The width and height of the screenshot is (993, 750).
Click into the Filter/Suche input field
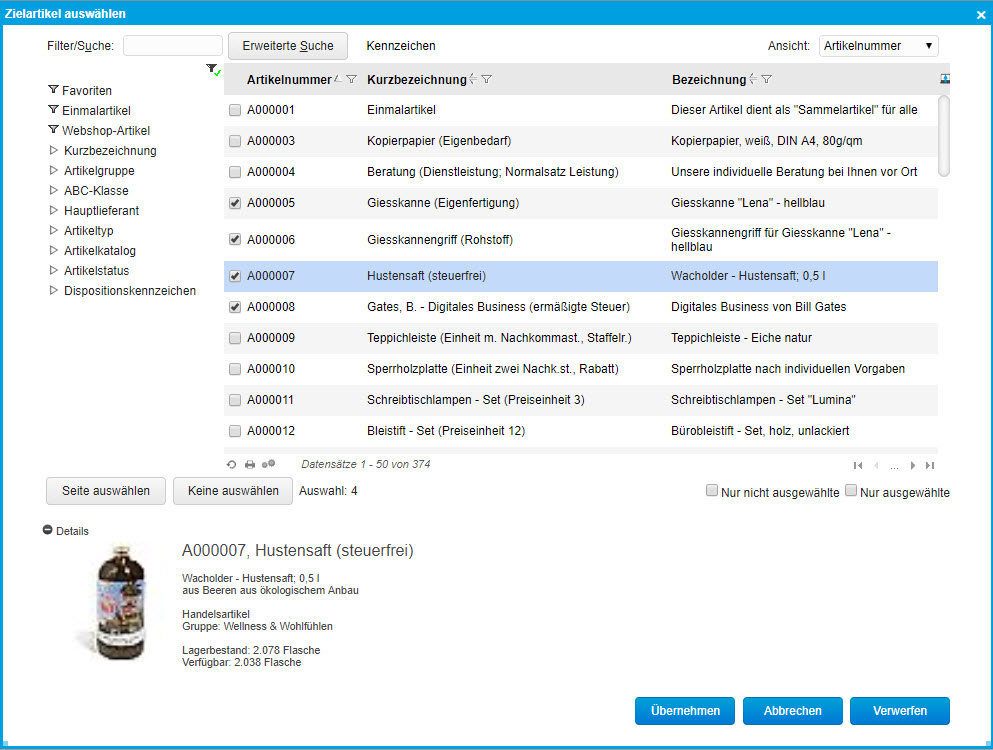click(x=172, y=46)
